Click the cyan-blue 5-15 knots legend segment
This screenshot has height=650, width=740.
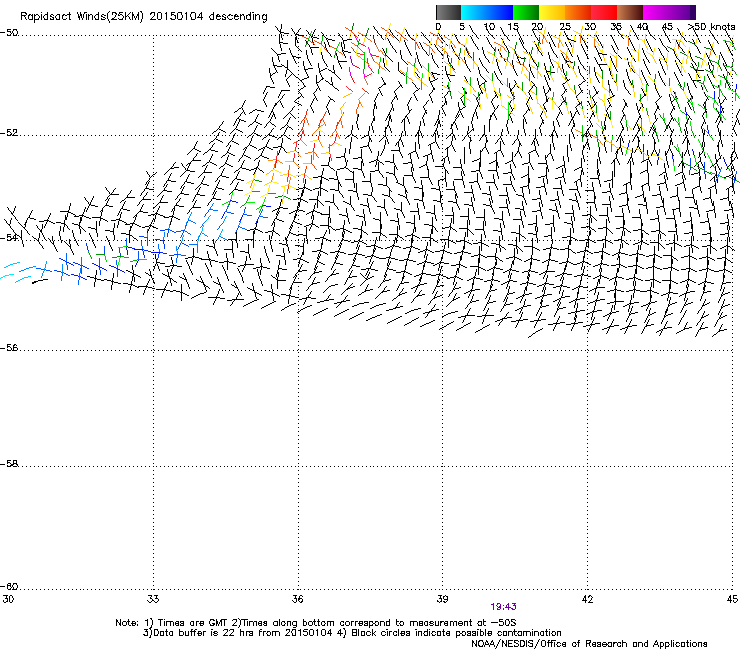tap(487, 12)
